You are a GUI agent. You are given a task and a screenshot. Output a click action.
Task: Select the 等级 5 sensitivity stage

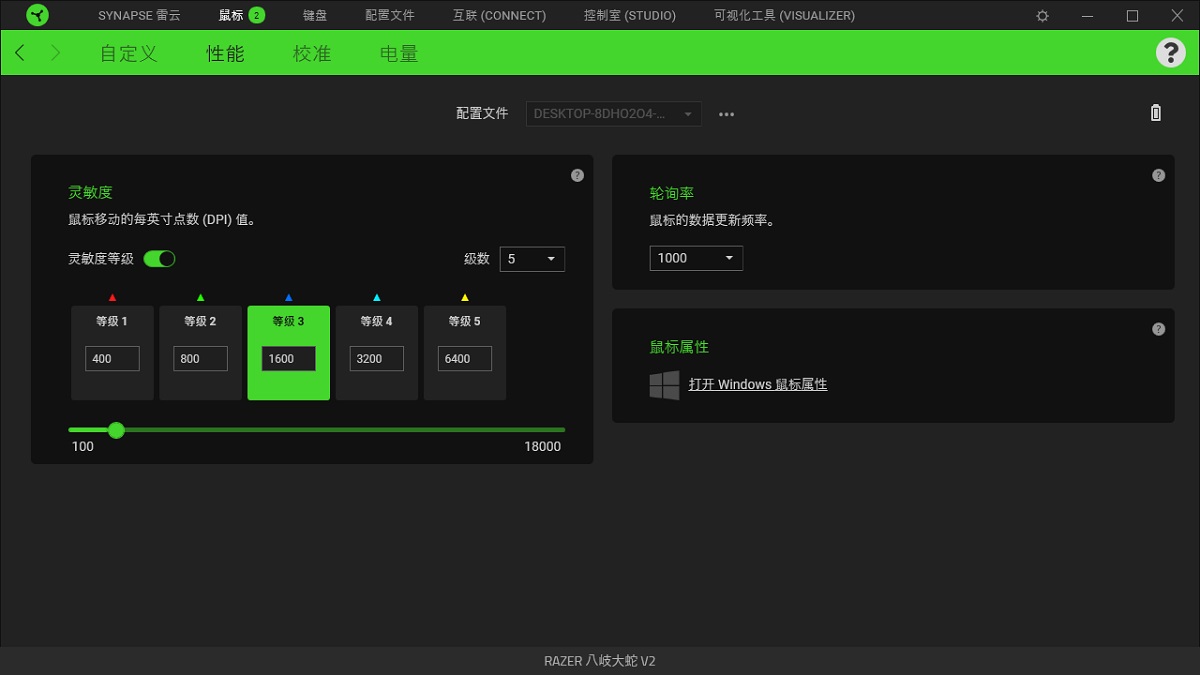464,353
